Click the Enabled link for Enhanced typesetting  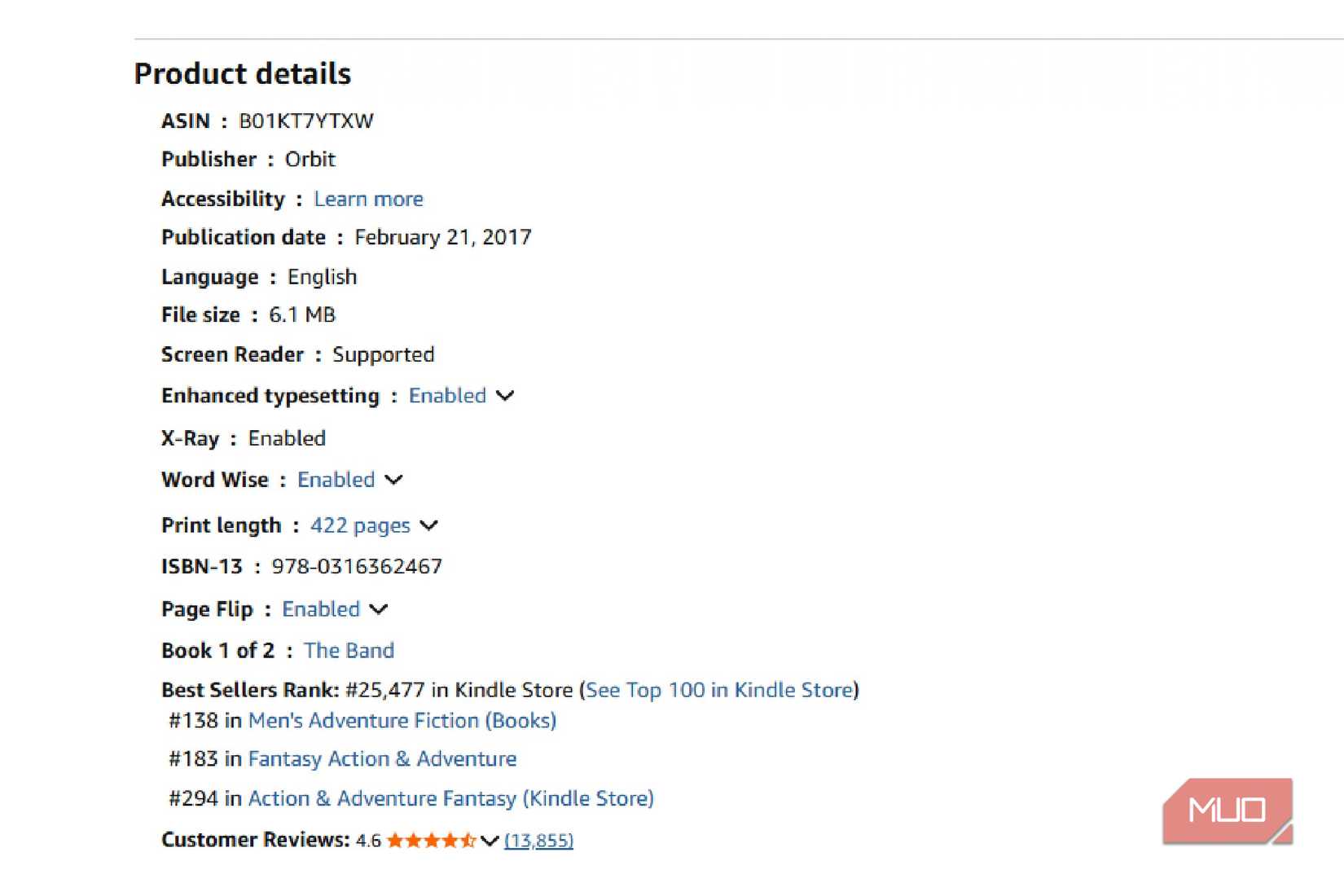446,396
